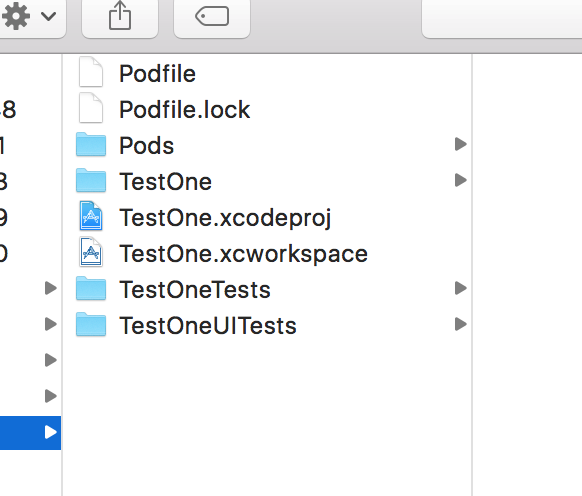Select the TestOne.xcworkspace workspace icon

pyautogui.click(x=91, y=252)
